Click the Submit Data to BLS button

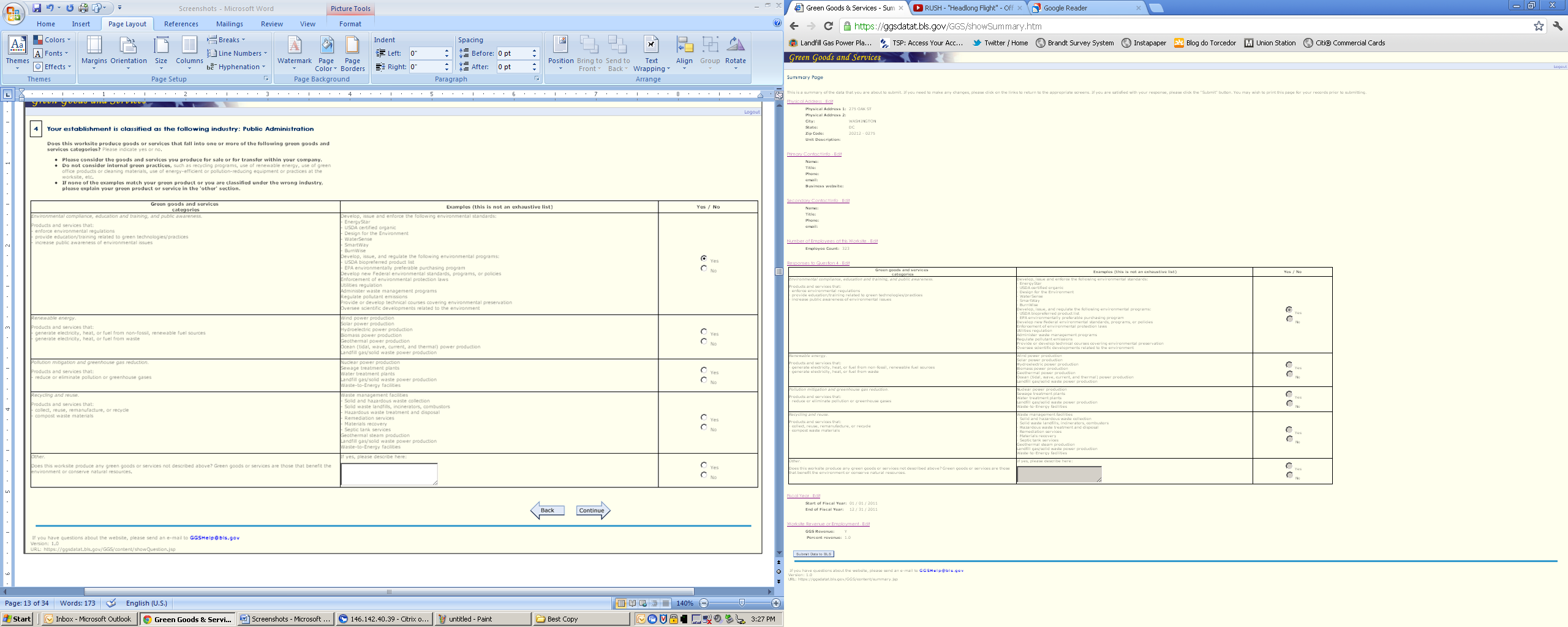[x=813, y=554]
